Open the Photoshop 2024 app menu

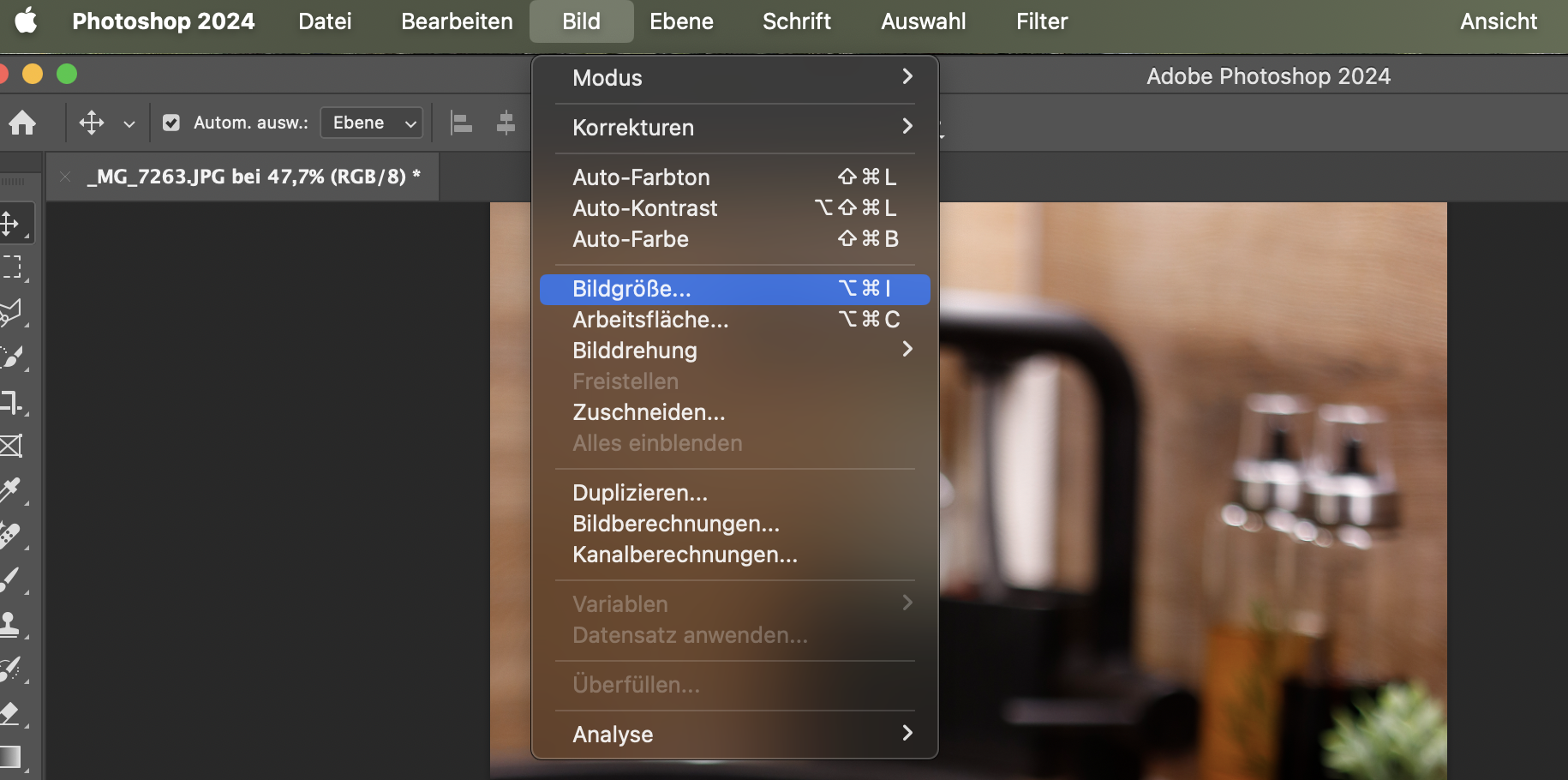pyautogui.click(x=163, y=21)
